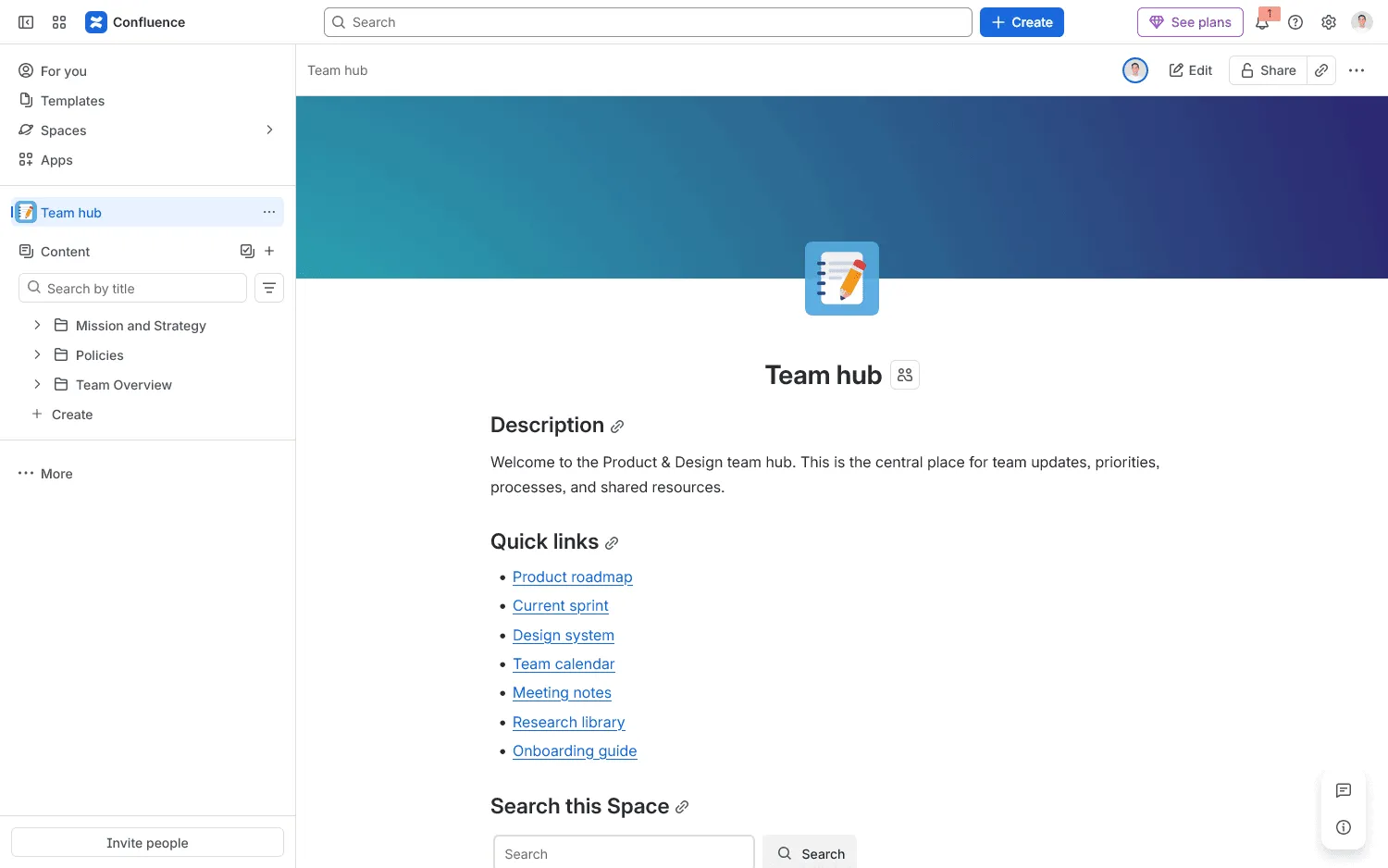This screenshot has height=868, width=1388.
Task: Collapse the sidebar with the panel icon
Action: click(x=26, y=22)
